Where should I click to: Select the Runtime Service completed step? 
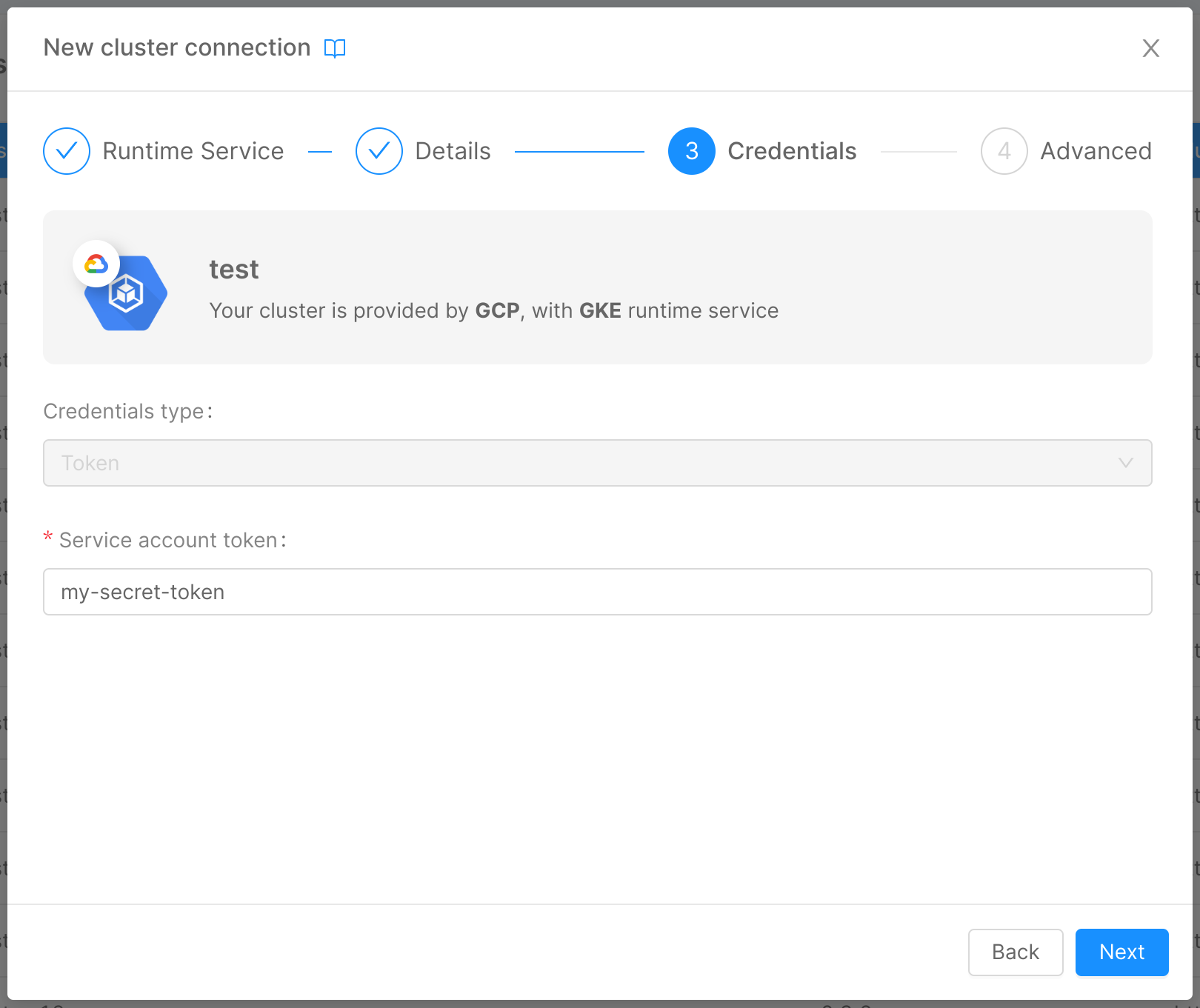[193, 150]
